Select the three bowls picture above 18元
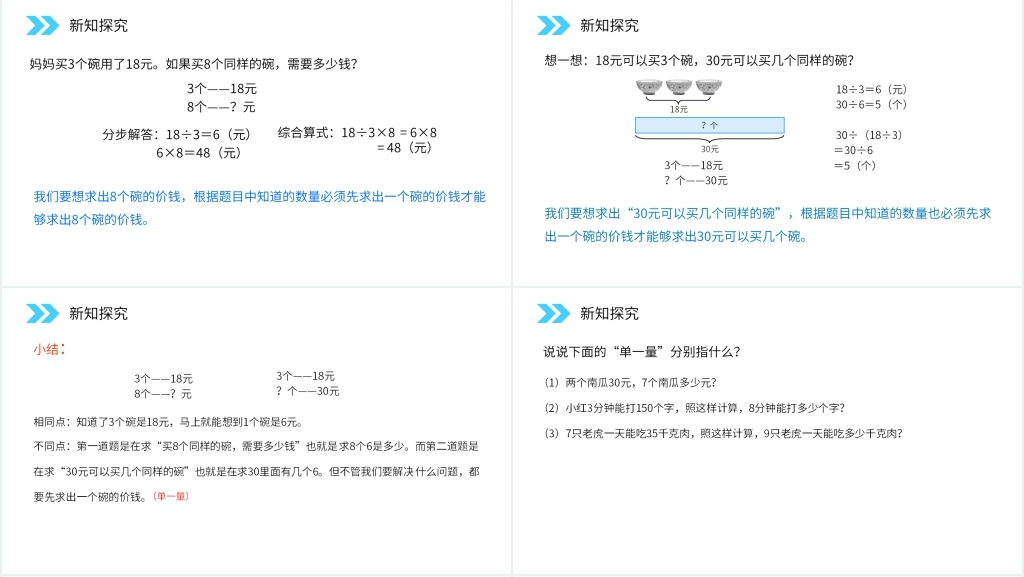Screen dimensions: 1024x577 (x=679, y=87)
